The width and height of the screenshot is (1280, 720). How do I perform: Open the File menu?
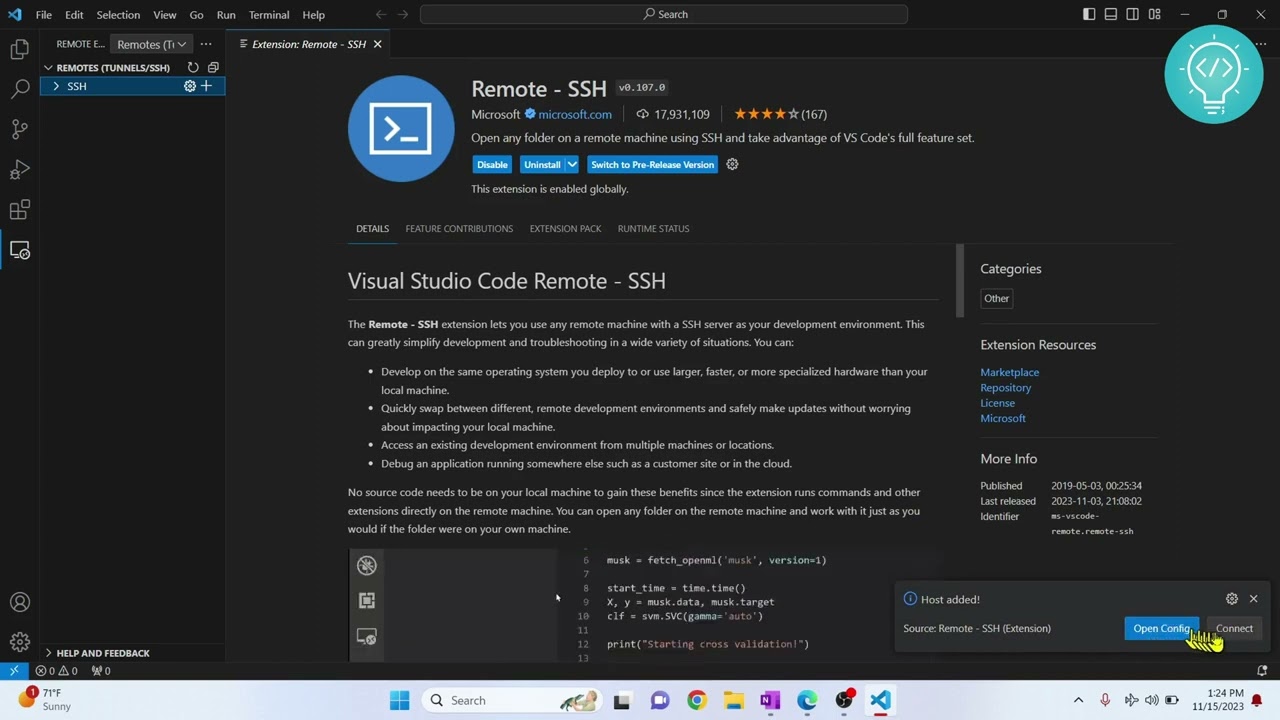coord(44,15)
